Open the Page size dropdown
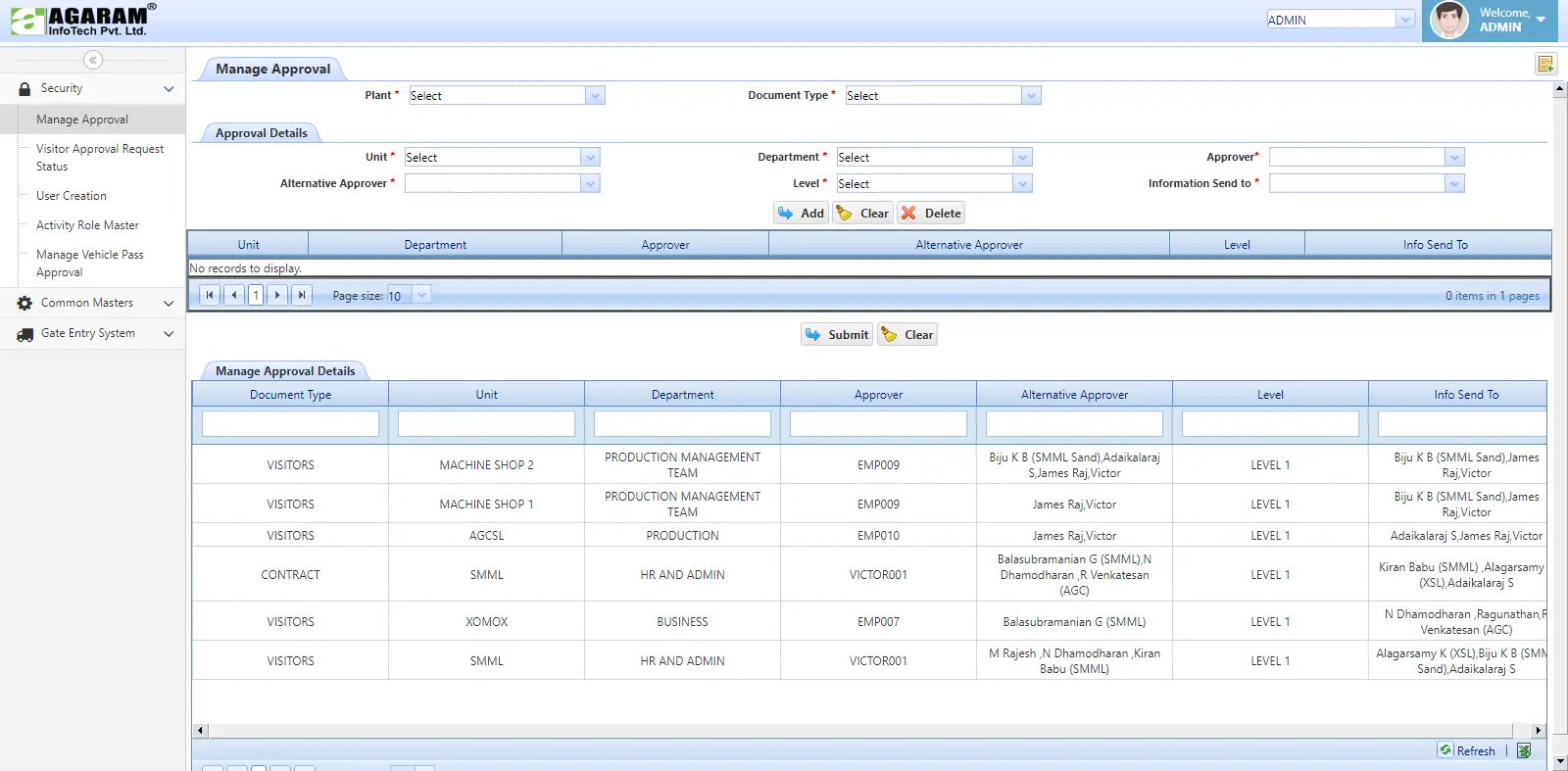1568x771 pixels. [421, 295]
